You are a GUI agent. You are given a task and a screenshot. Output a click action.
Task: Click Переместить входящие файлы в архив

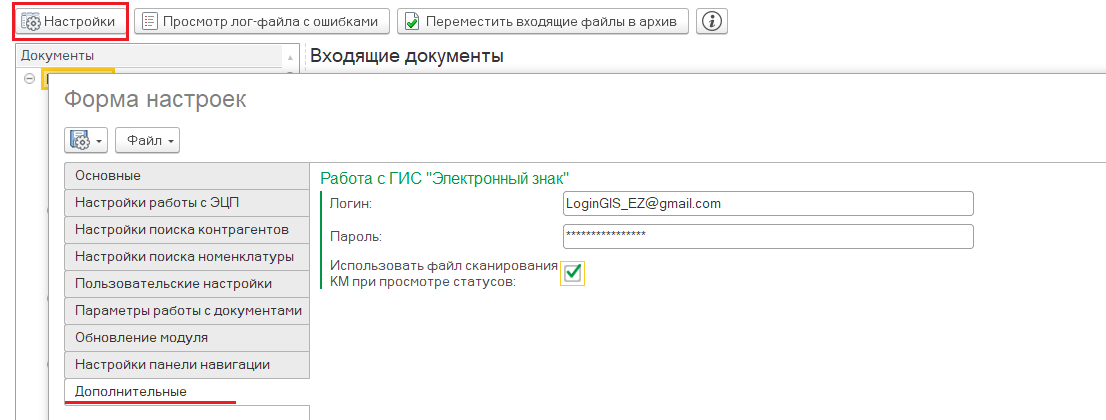[x=543, y=21]
